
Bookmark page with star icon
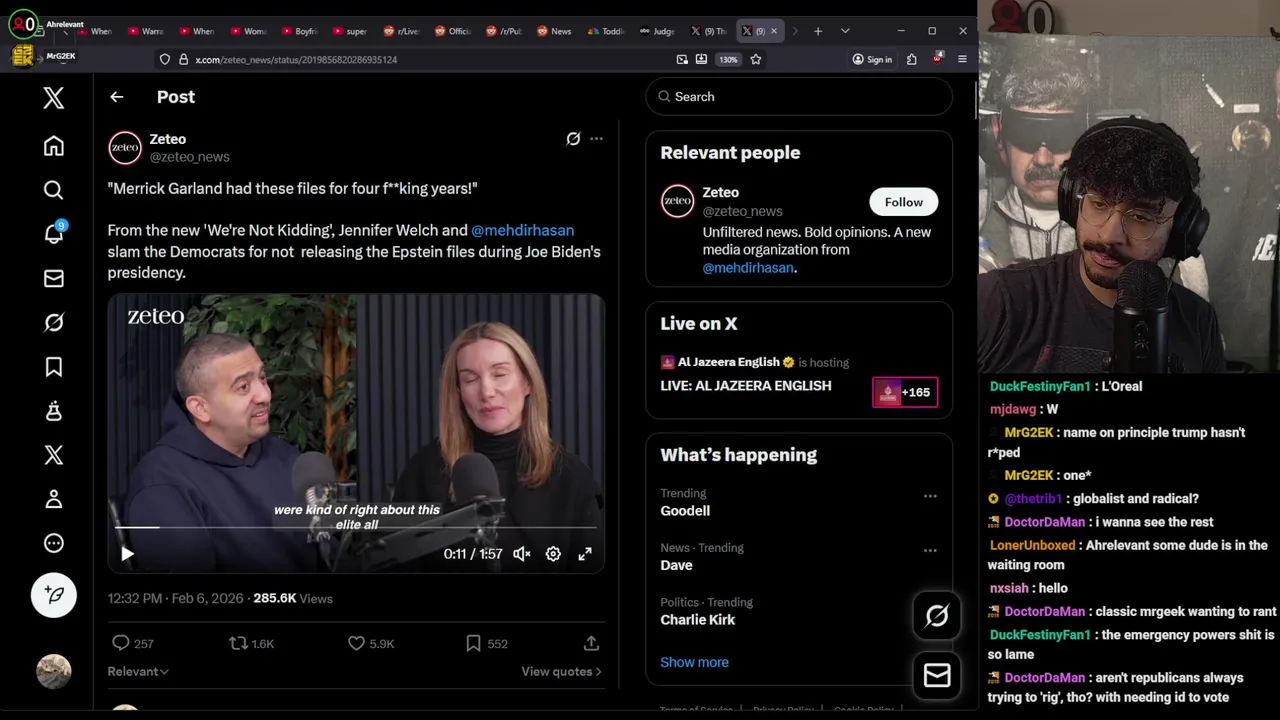tap(756, 59)
